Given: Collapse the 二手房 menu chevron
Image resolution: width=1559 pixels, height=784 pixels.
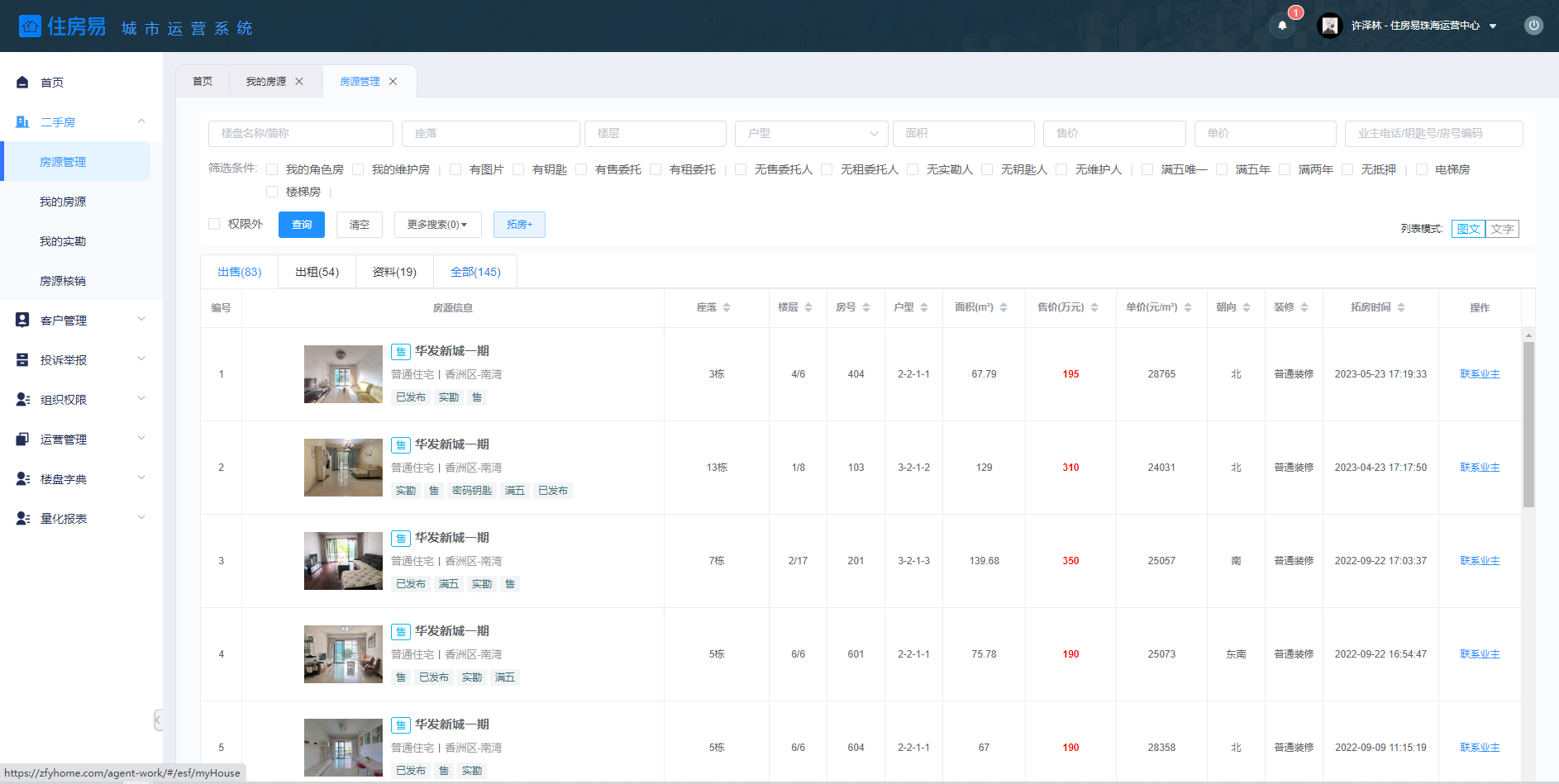Looking at the screenshot, I should (x=141, y=121).
